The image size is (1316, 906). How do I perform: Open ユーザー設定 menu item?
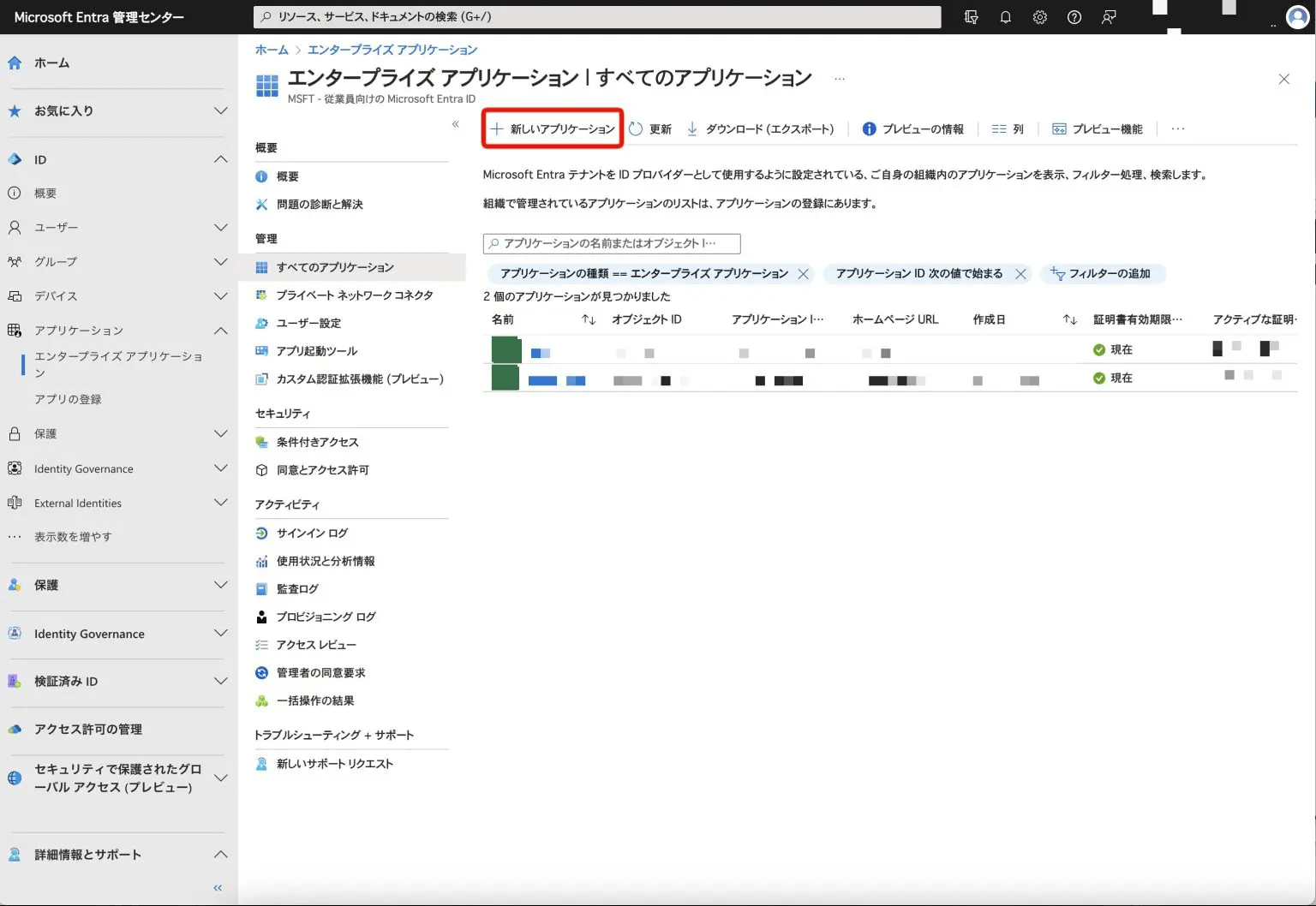(308, 324)
